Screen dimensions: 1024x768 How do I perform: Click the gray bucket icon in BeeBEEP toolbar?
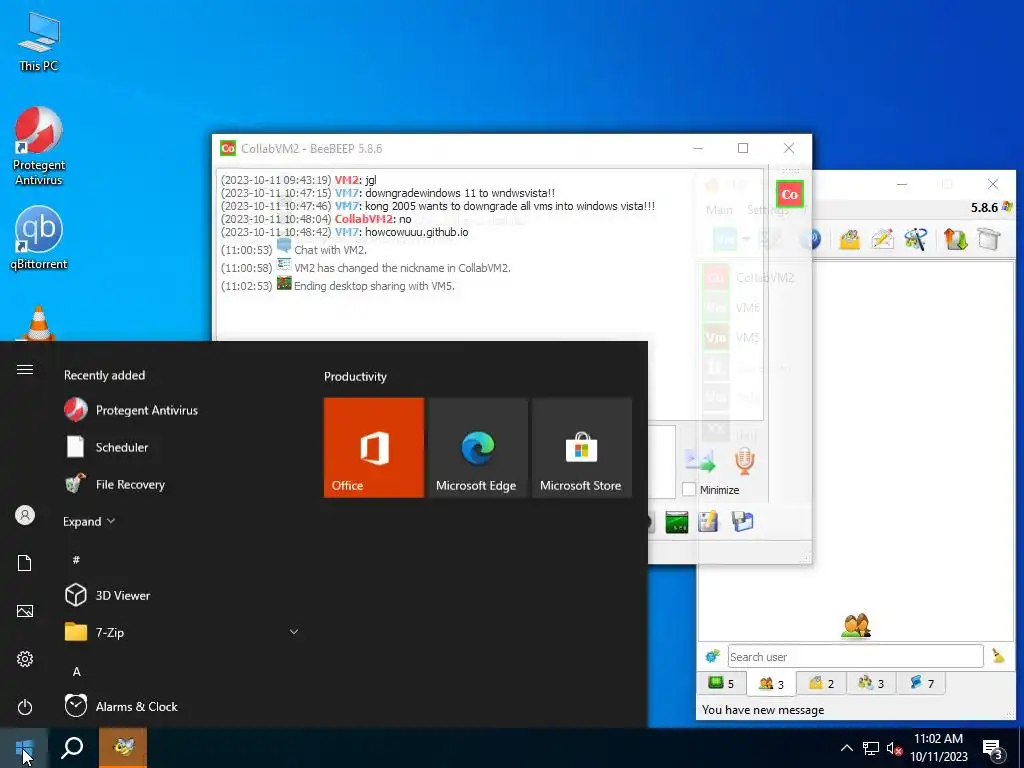(x=989, y=239)
